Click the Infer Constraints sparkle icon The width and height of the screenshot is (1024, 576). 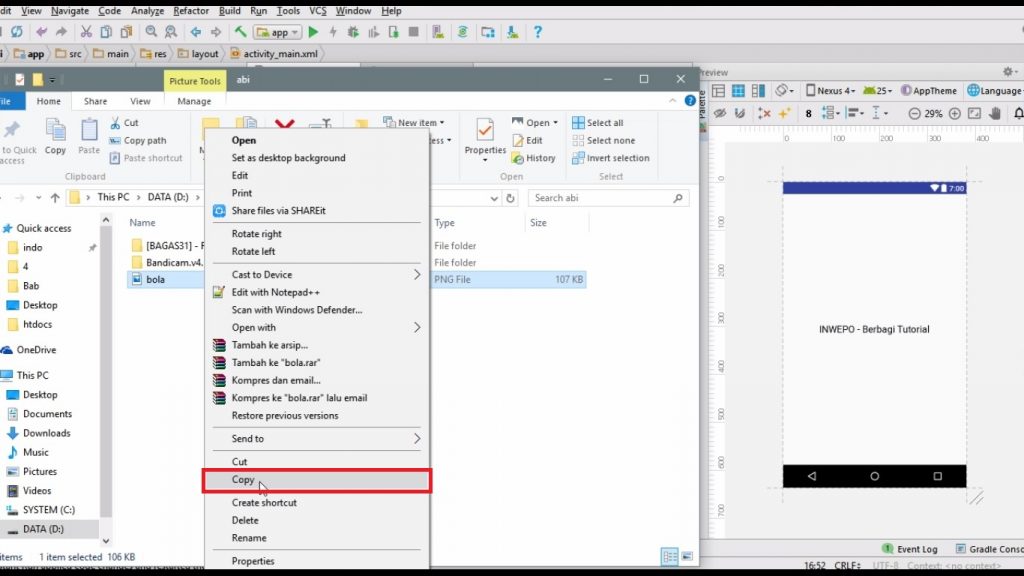(785, 114)
